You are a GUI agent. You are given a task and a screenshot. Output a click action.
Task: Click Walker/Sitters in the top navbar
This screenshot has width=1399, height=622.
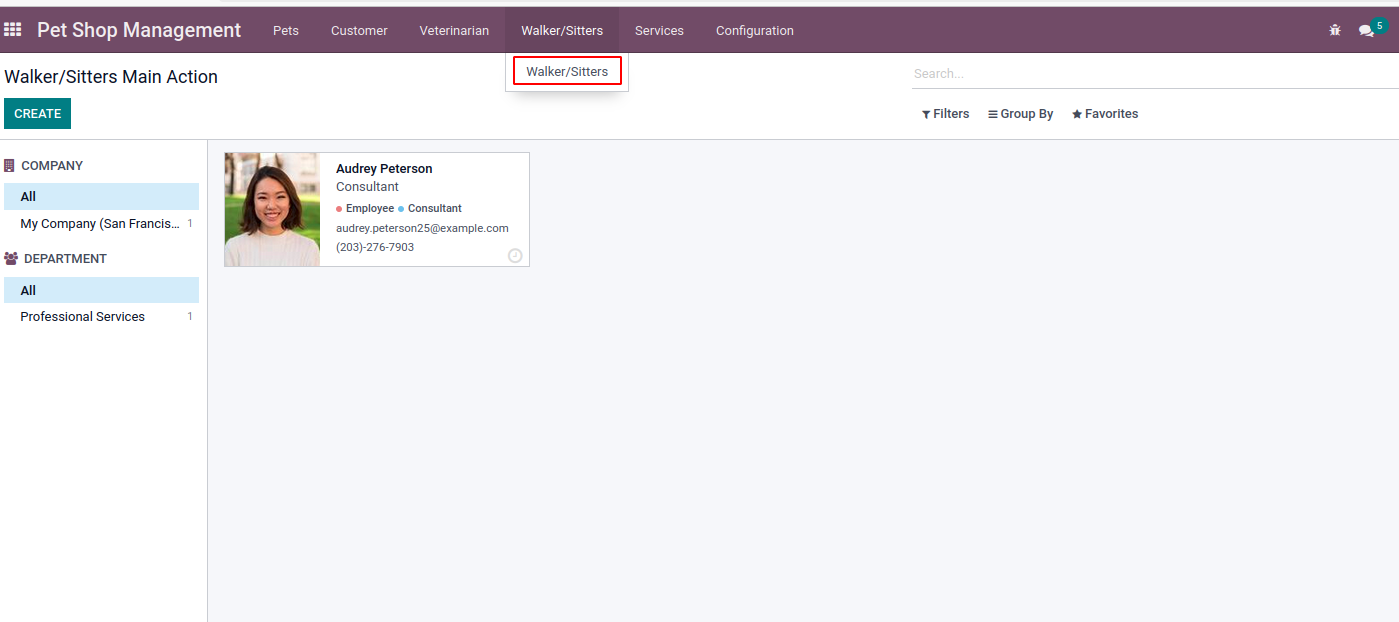pos(562,31)
